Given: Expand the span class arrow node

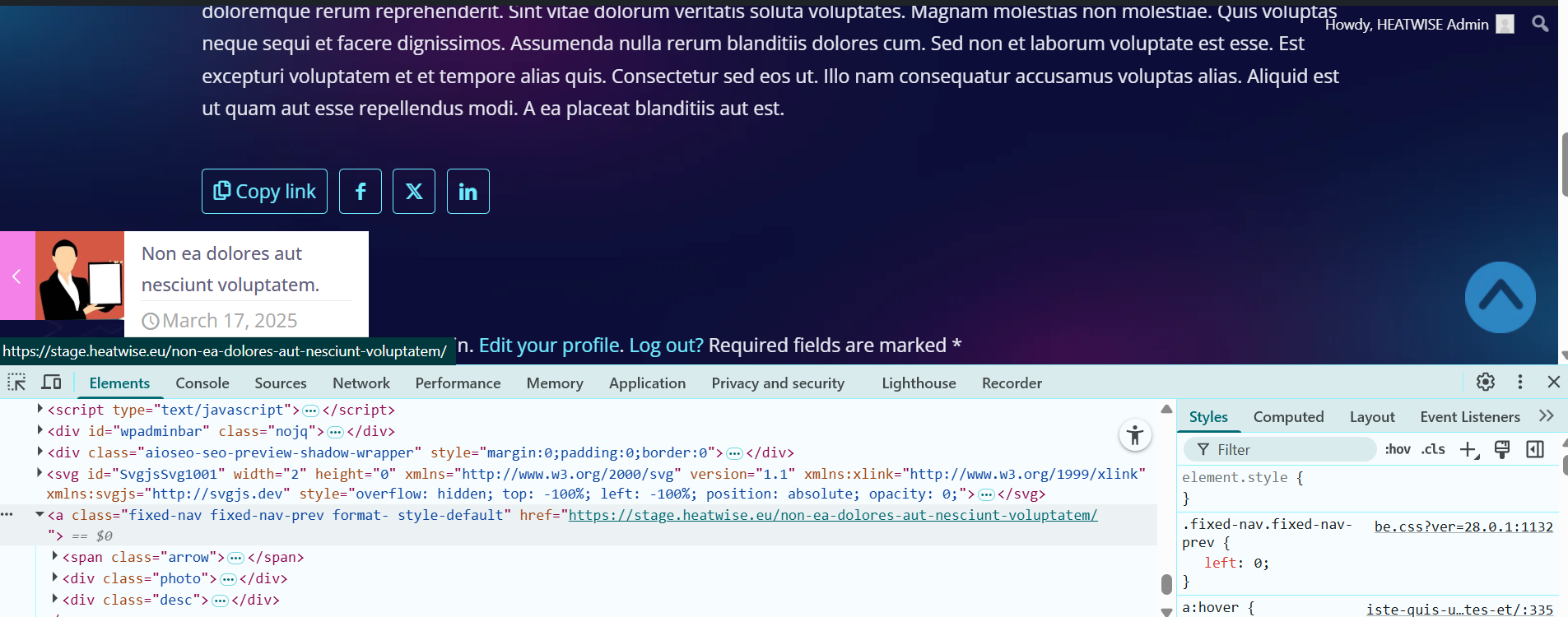Looking at the screenshot, I should tap(54, 557).
